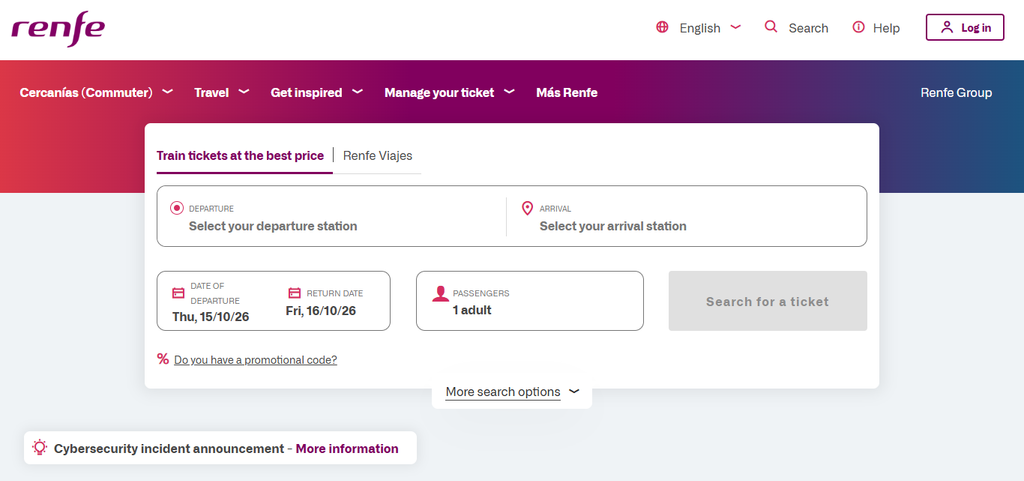Image resolution: width=1024 pixels, height=481 pixels.
Task: Expand the Get inspired menu
Action: click(316, 93)
